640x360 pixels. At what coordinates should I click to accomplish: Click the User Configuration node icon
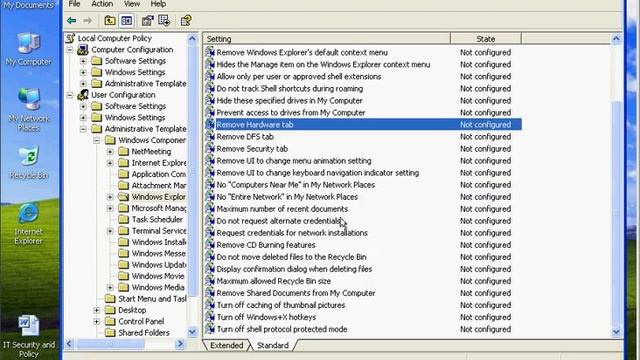point(83,95)
